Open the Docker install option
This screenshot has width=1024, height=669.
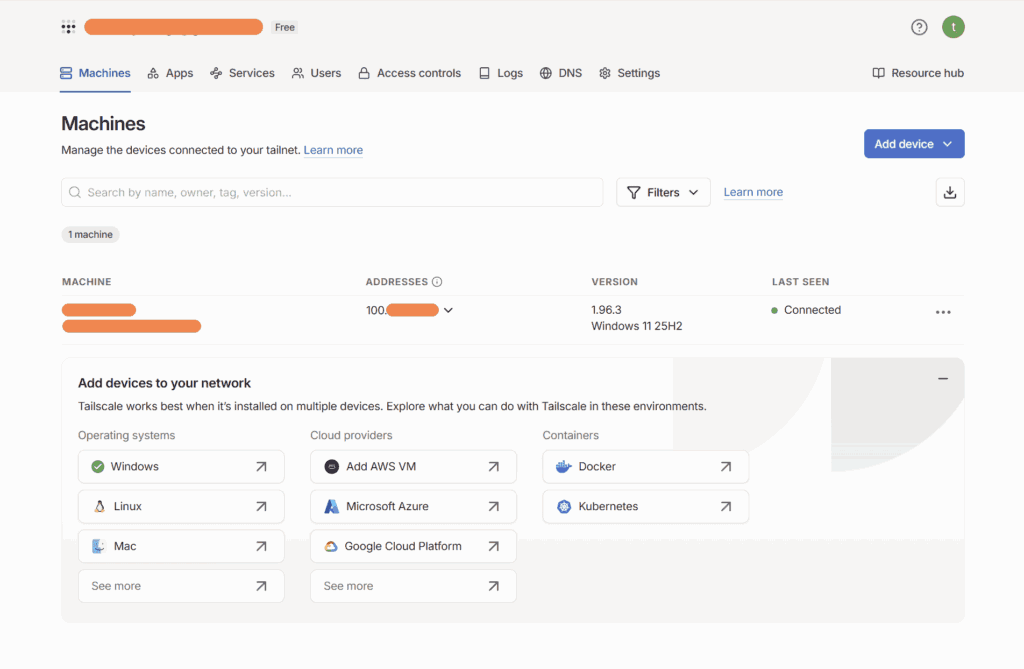point(645,466)
